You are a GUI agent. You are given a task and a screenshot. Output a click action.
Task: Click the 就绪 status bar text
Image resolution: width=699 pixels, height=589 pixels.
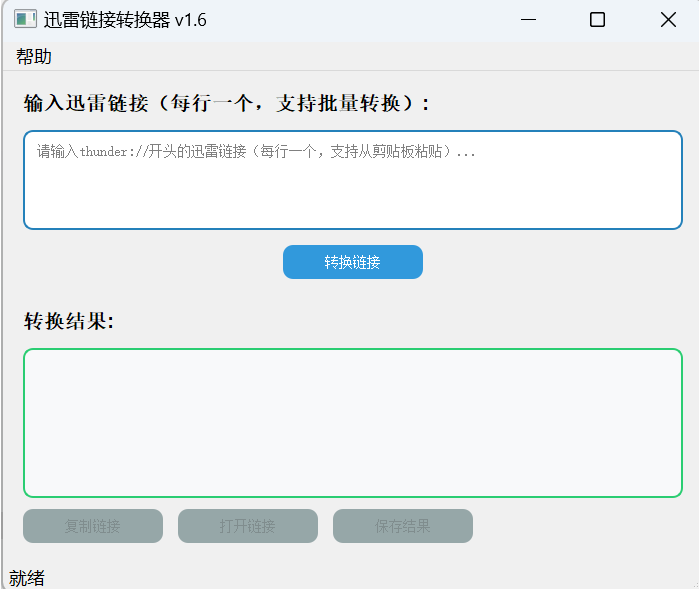[x=27, y=578]
